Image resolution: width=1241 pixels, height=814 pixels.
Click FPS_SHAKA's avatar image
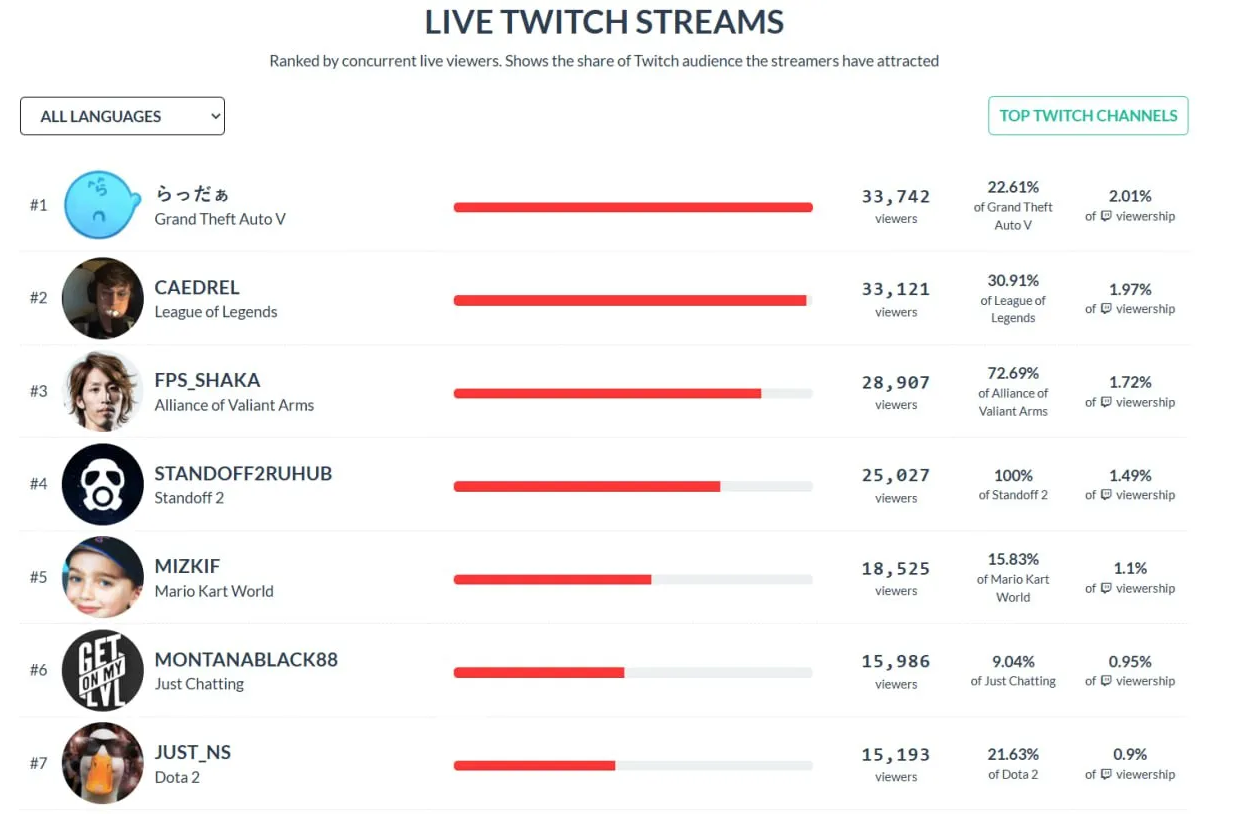(102, 391)
